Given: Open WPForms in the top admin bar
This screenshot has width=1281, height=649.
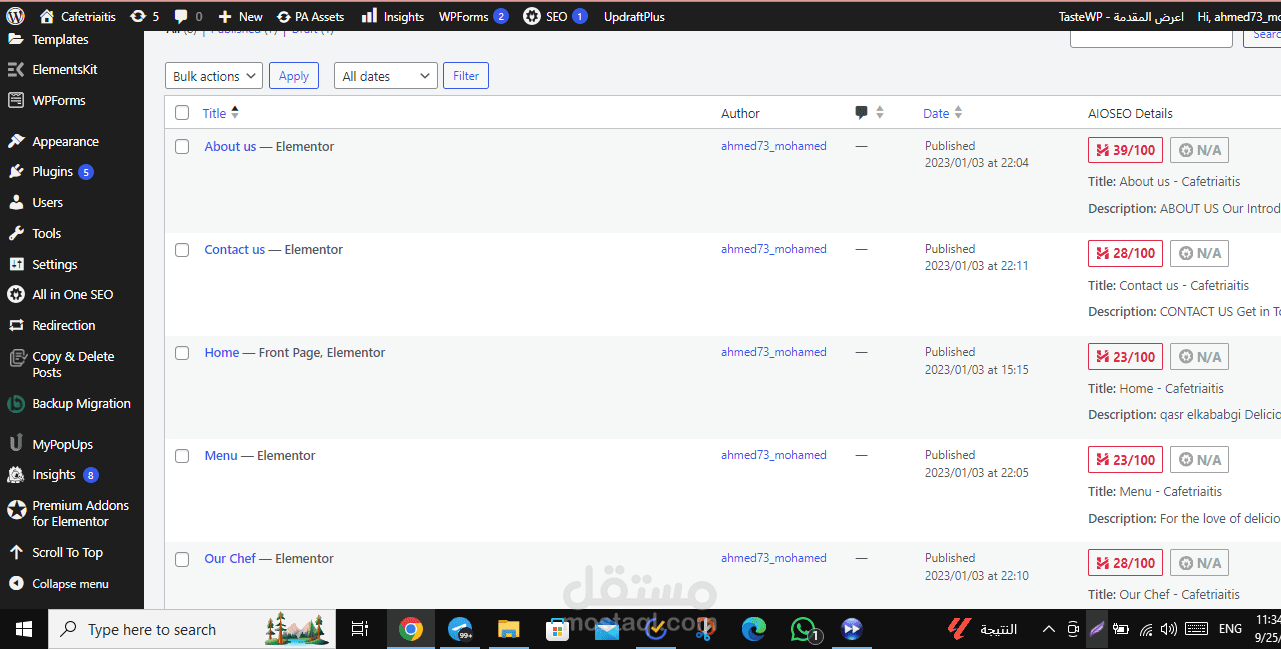Looking at the screenshot, I should point(473,16).
